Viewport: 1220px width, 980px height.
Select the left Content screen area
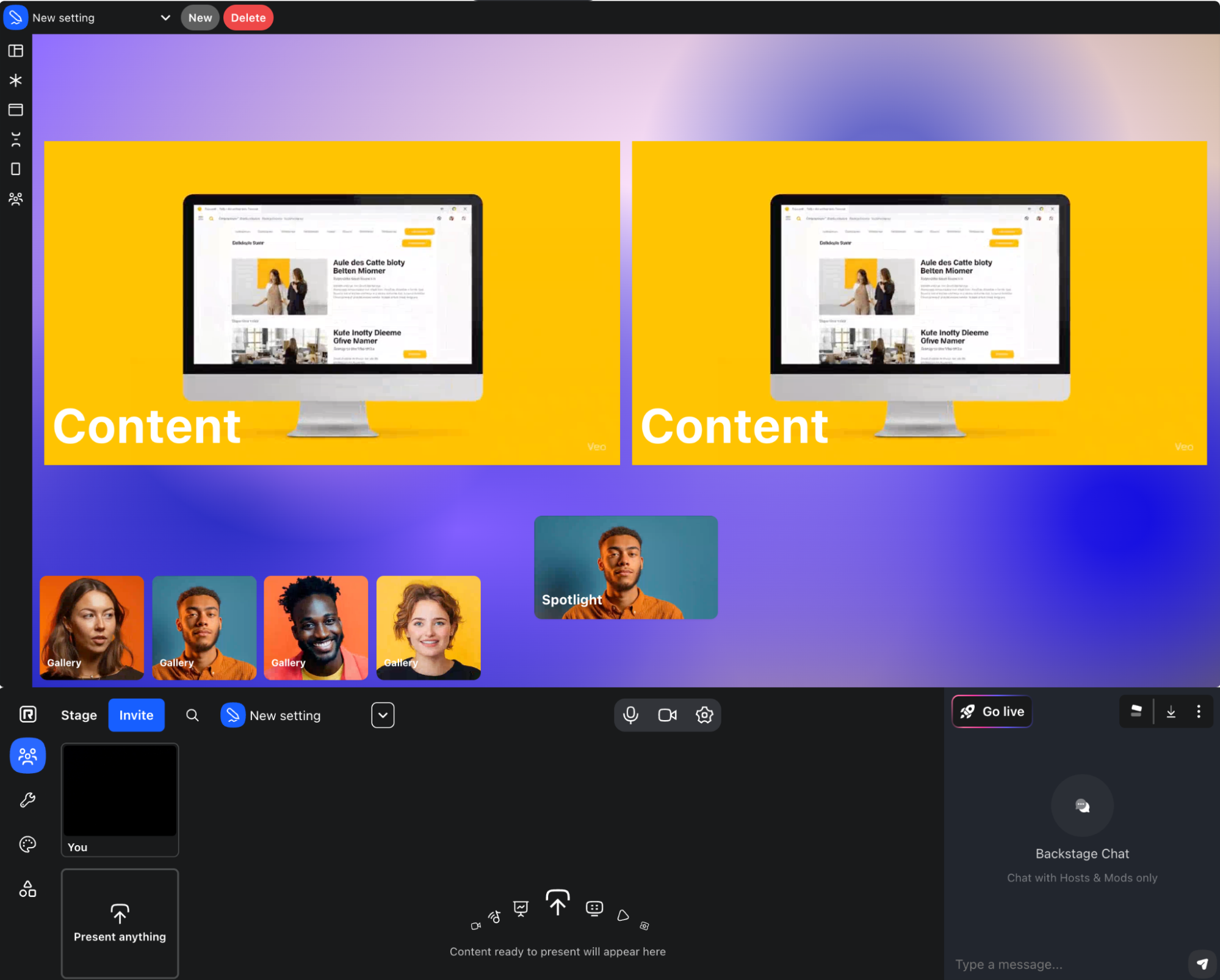332,303
